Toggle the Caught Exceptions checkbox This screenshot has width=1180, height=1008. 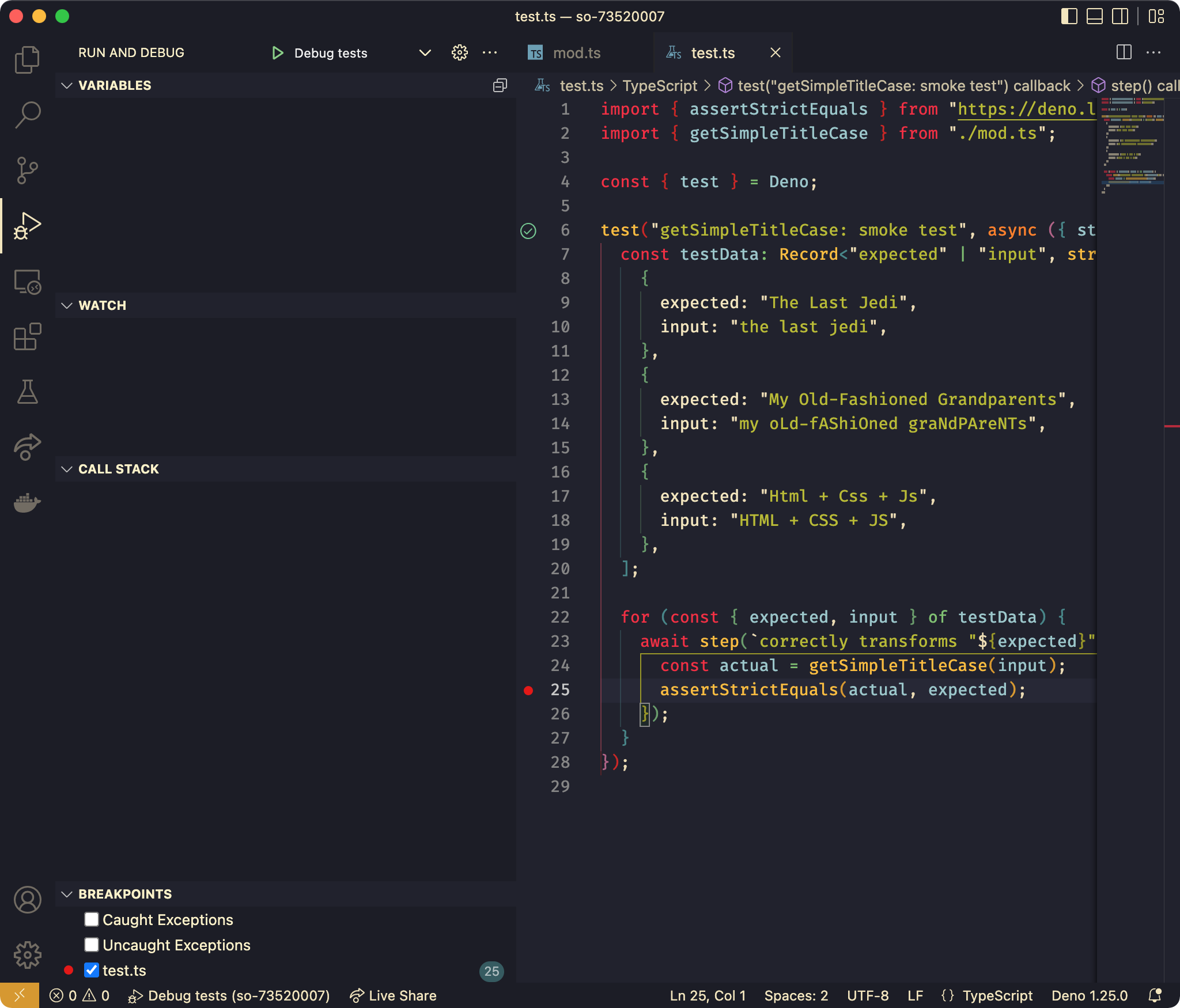click(x=90, y=918)
